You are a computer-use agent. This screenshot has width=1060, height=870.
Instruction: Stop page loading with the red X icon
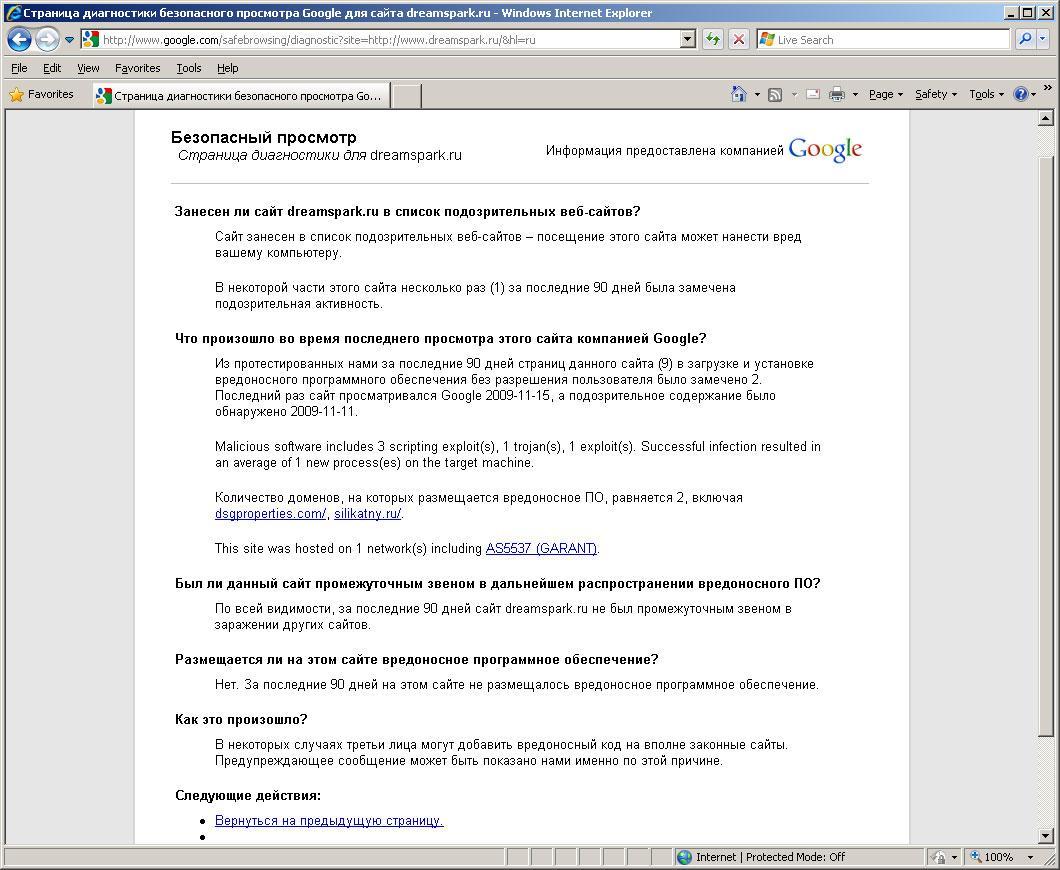(x=739, y=40)
